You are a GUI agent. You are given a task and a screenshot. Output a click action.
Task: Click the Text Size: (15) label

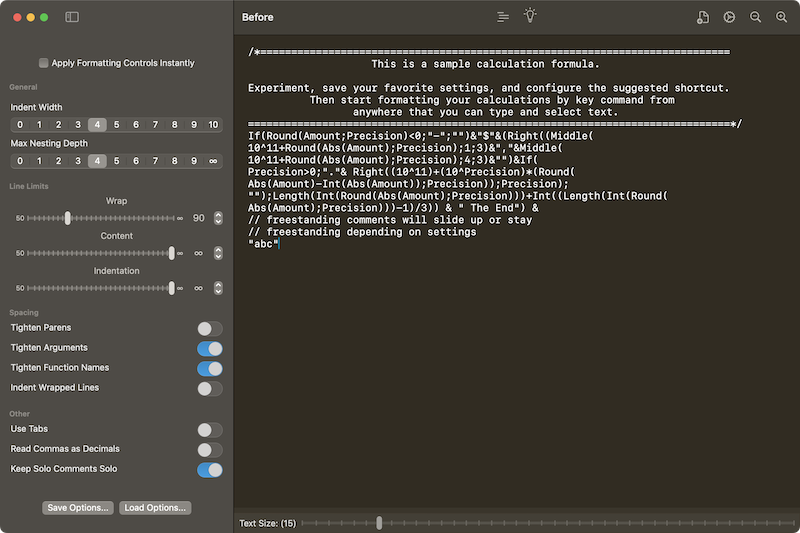(x=267, y=523)
